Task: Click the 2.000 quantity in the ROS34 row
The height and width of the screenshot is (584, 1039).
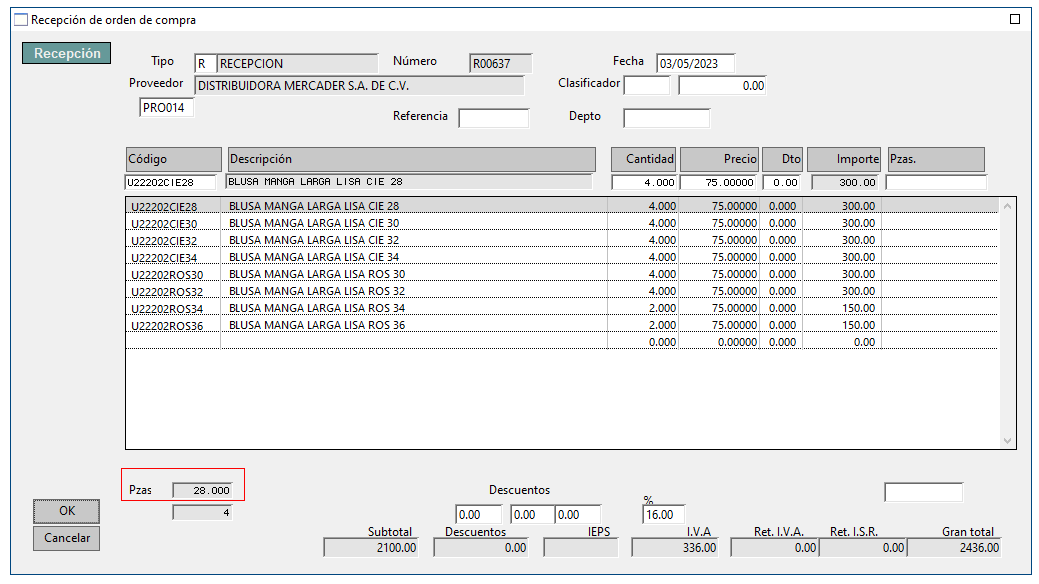Action: (x=662, y=308)
